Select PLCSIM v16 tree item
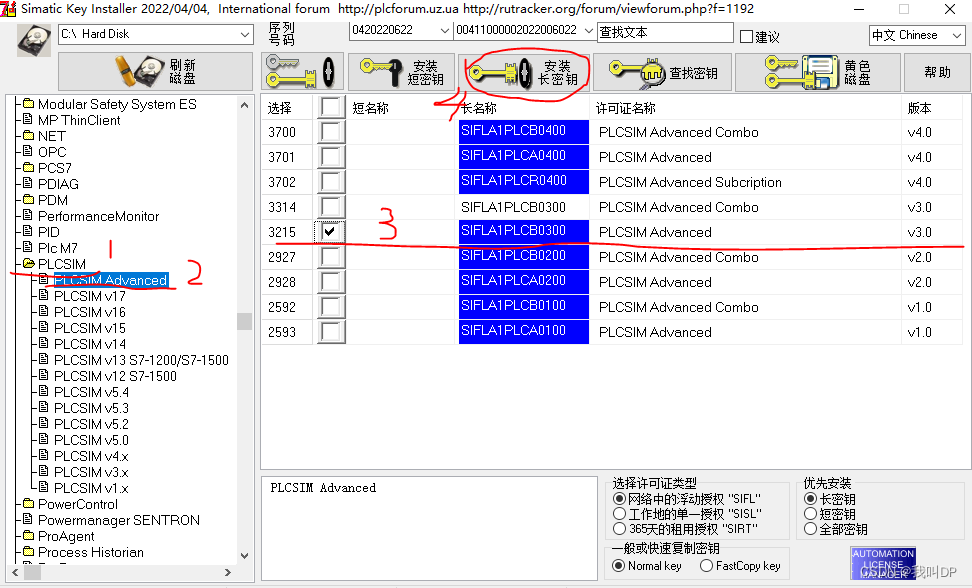The height and width of the screenshot is (588, 972). [x=90, y=313]
